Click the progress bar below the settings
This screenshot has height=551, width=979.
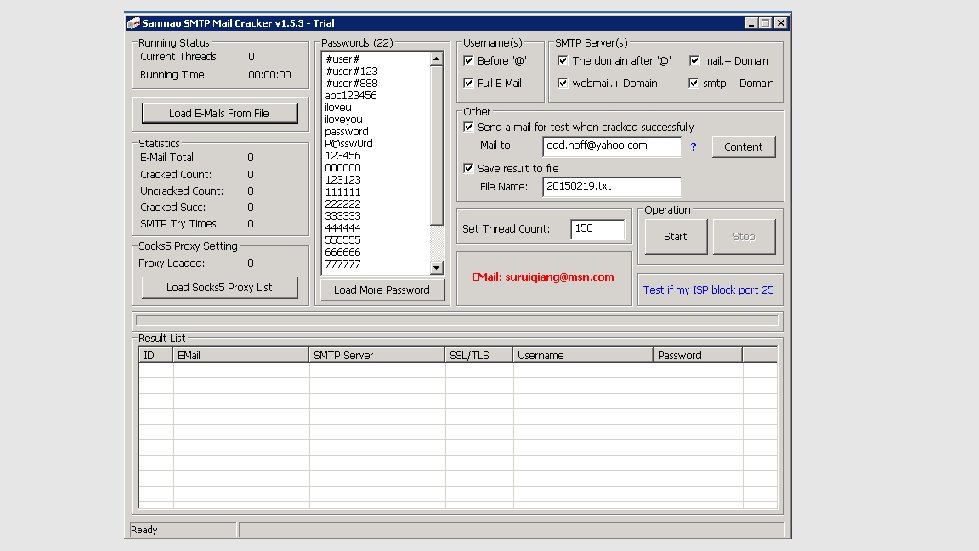[x=457, y=320]
